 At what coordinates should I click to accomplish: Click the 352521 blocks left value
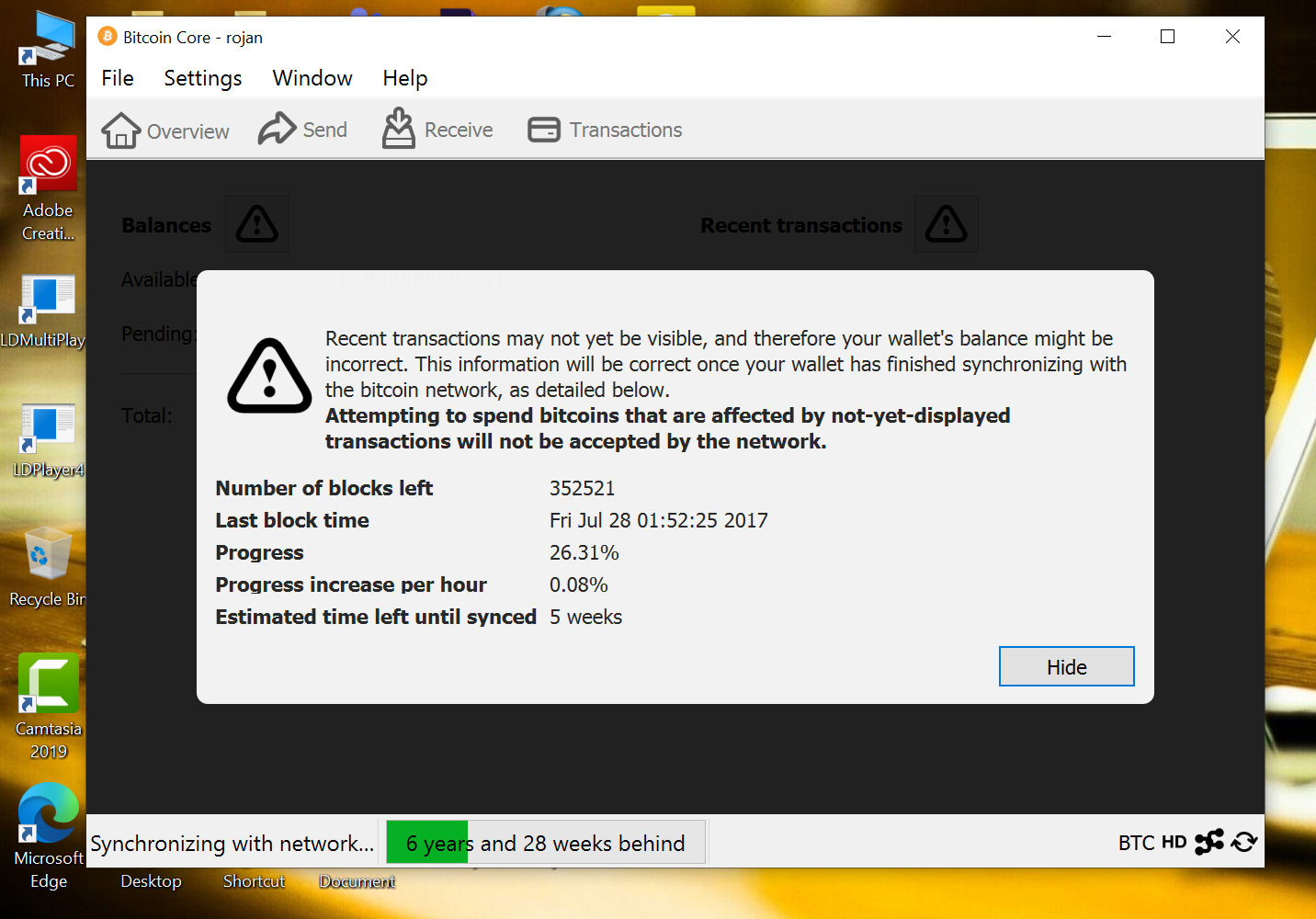point(583,488)
